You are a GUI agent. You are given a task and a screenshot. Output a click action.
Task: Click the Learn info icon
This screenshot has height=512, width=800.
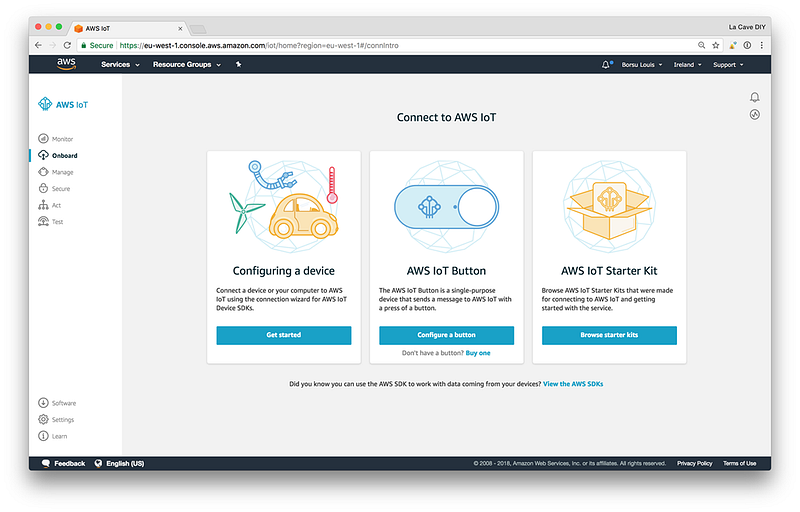(x=43, y=436)
